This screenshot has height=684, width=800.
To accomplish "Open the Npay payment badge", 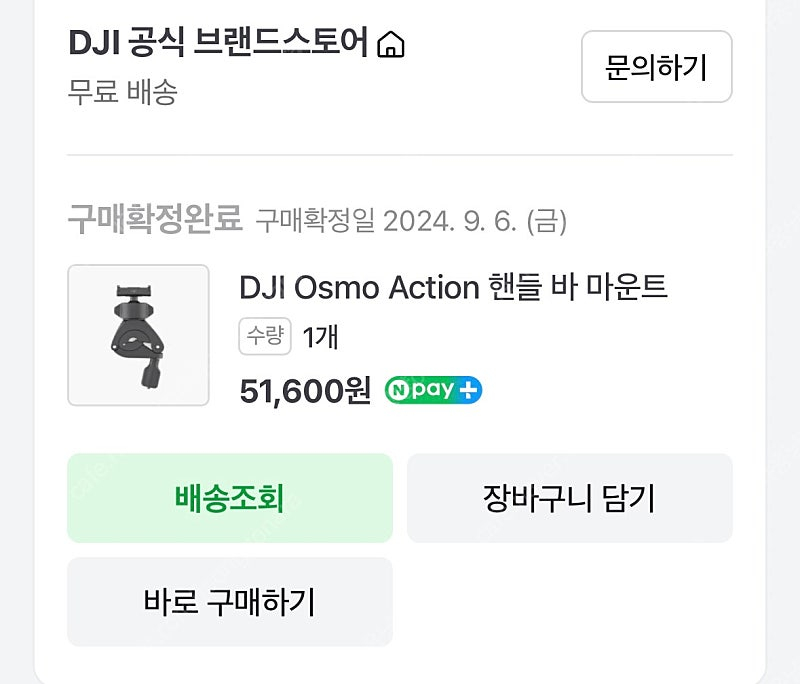I will pyautogui.click(x=431, y=391).
